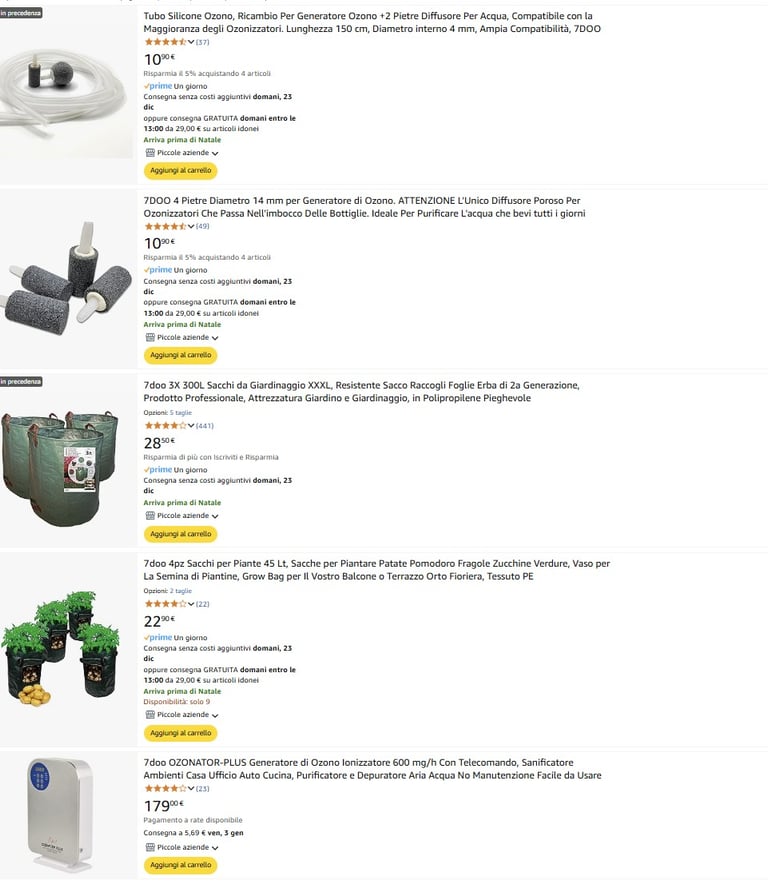Click the star rating of OZONATOR-PLUS generator
The height and width of the screenshot is (892, 768).
coord(166,788)
